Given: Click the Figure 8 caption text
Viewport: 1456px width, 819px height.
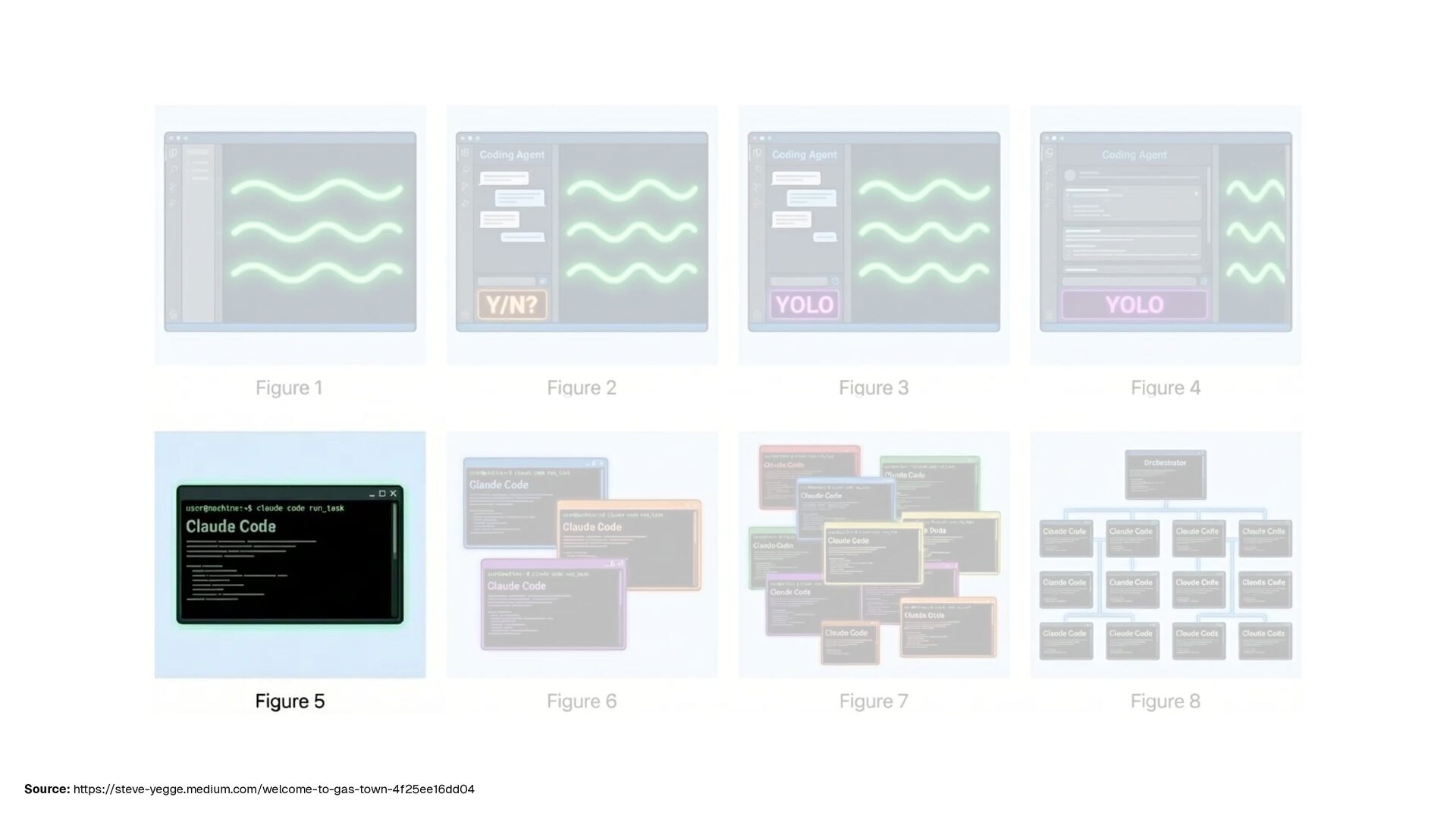Looking at the screenshot, I should pyautogui.click(x=1165, y=701).
